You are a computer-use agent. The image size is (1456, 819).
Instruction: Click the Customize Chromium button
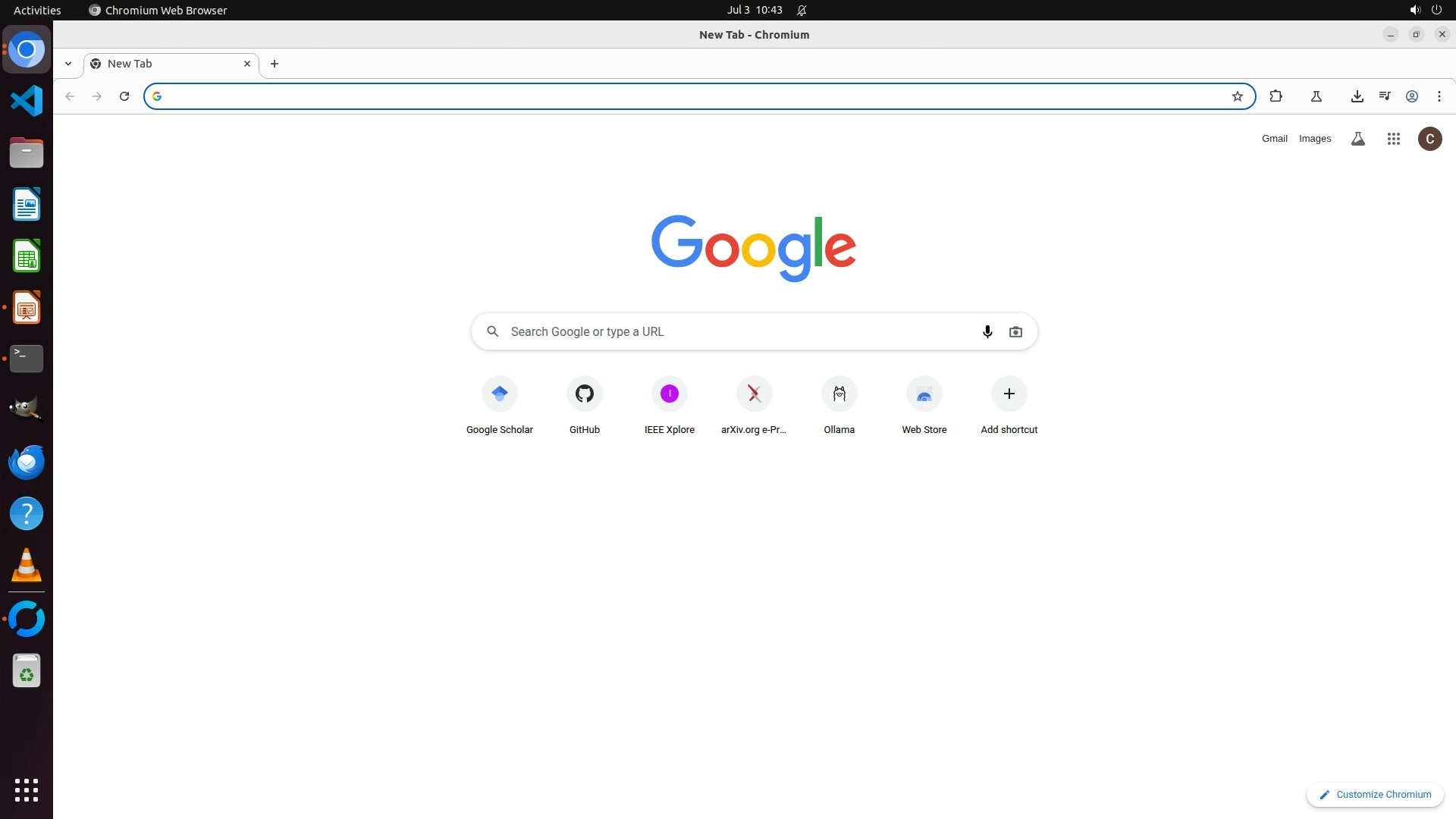point(1374,794)
